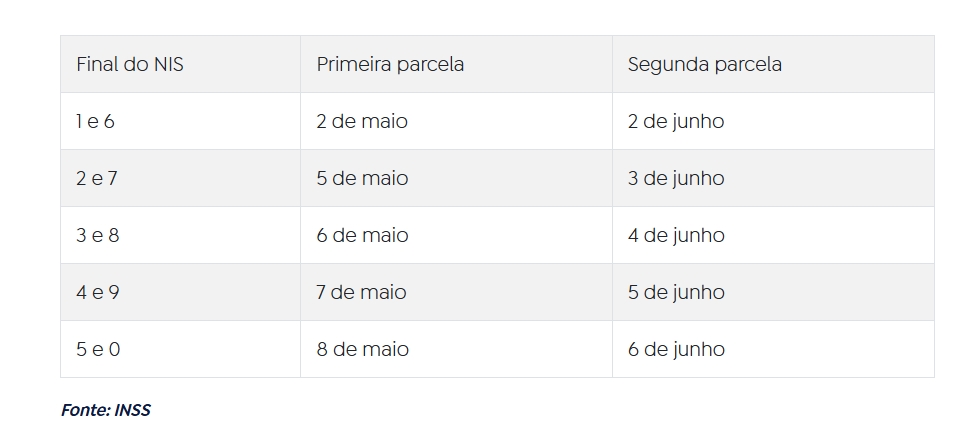
Task: Click the "Segunda parcela" column header
Action: pyautogui.click(x=704, y=65)
